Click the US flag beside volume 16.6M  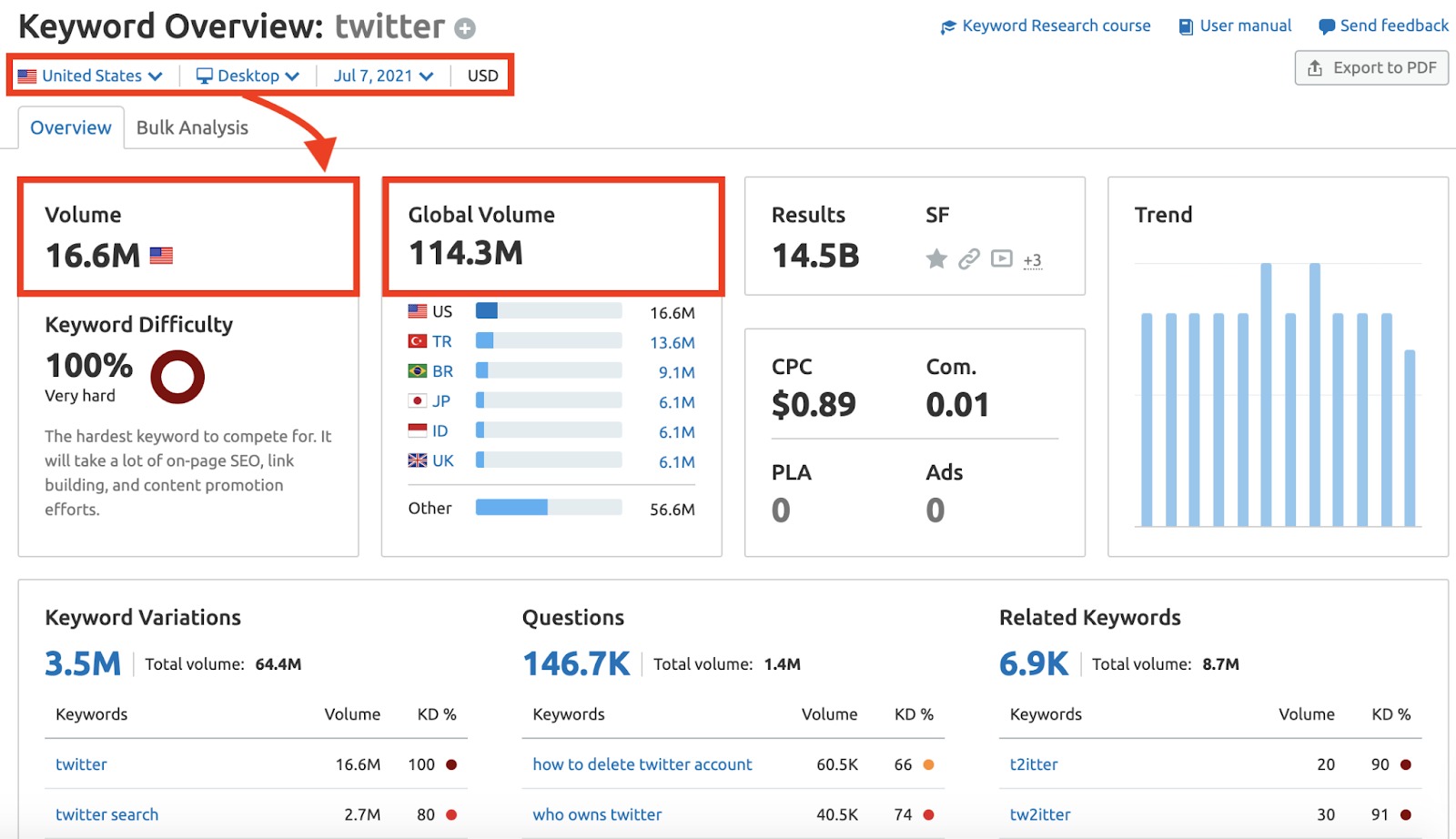[x=161, y=256]
